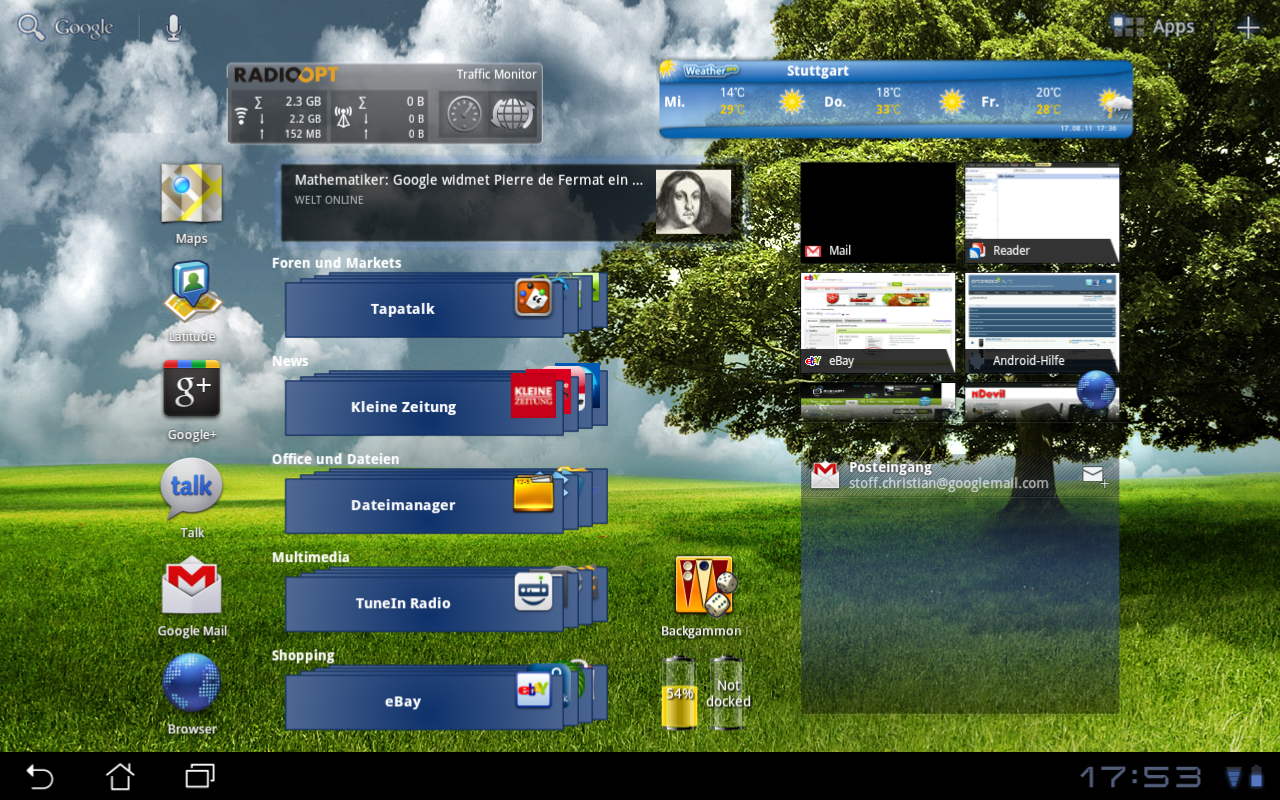
Task: Tap the Posteingang Gmail widget header
Action: point(960,475)
